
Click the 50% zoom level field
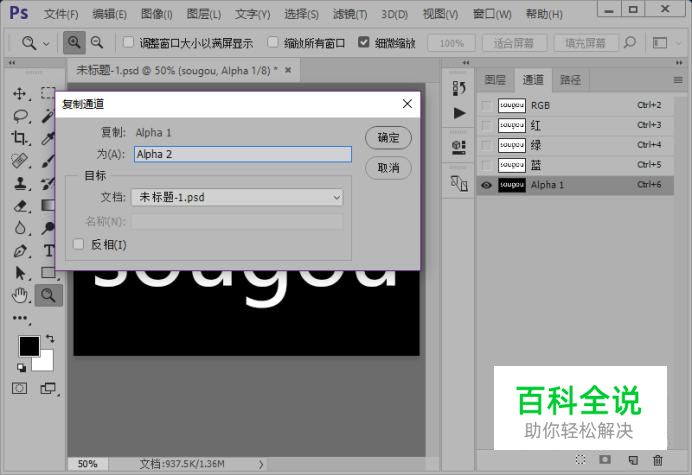coord(88,464)
